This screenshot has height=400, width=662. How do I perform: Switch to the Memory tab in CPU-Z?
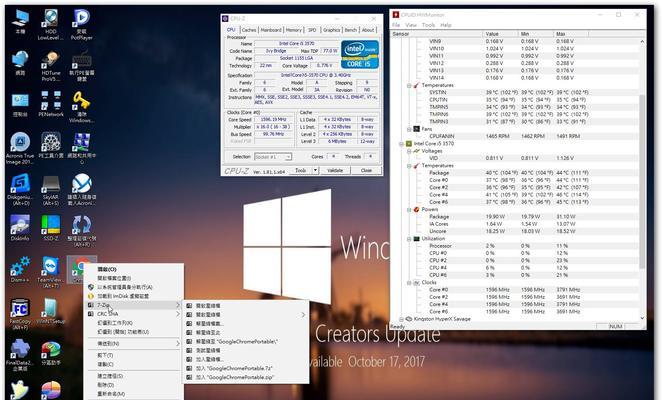pyautogui.click(x=293, y=30)
